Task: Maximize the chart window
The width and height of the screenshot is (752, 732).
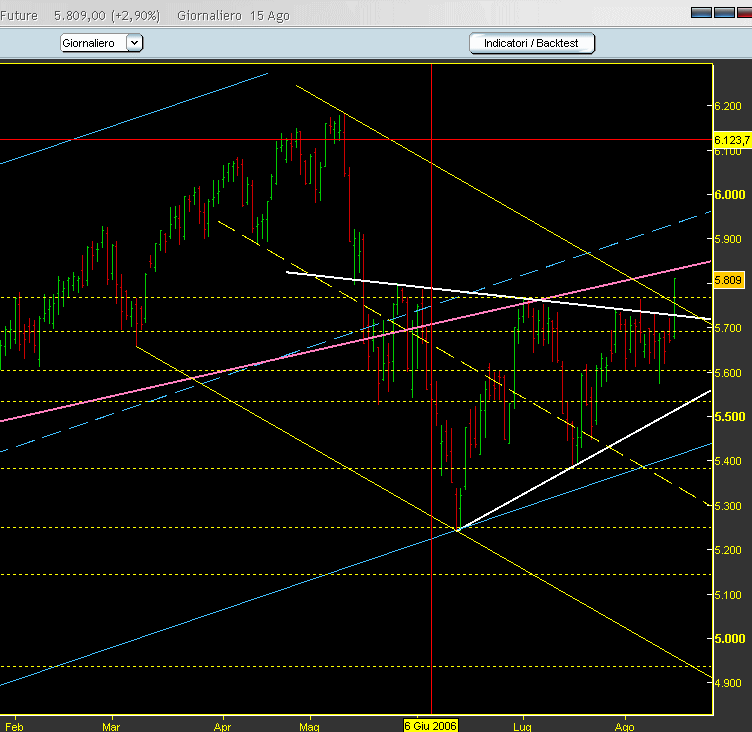Action: 724,12
